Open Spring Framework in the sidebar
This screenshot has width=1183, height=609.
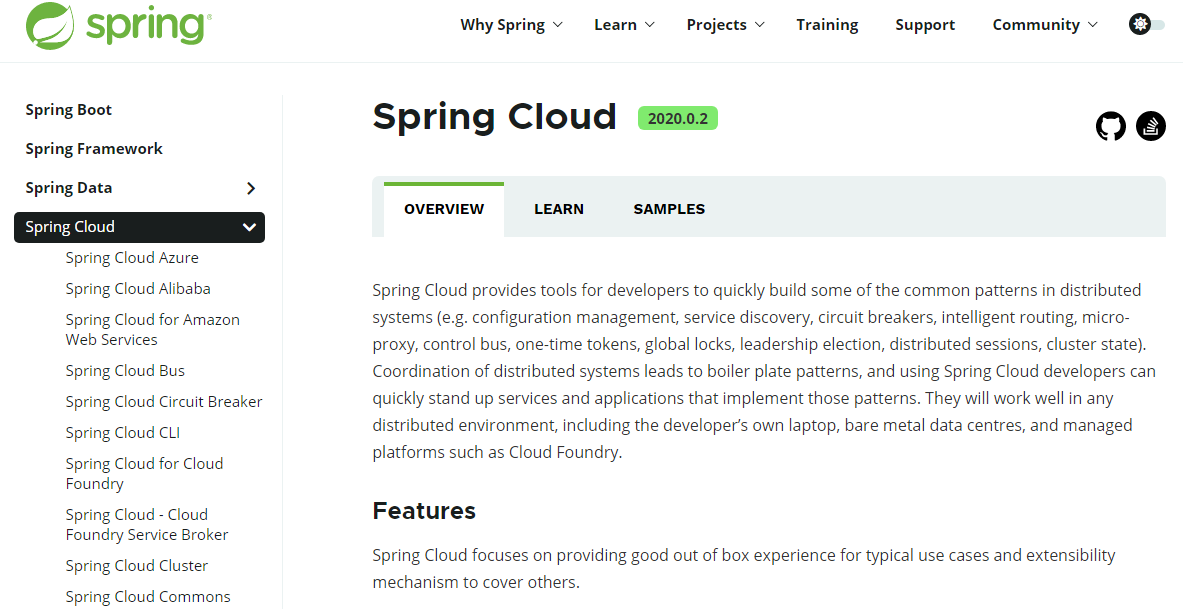click(x=94, y=149)
